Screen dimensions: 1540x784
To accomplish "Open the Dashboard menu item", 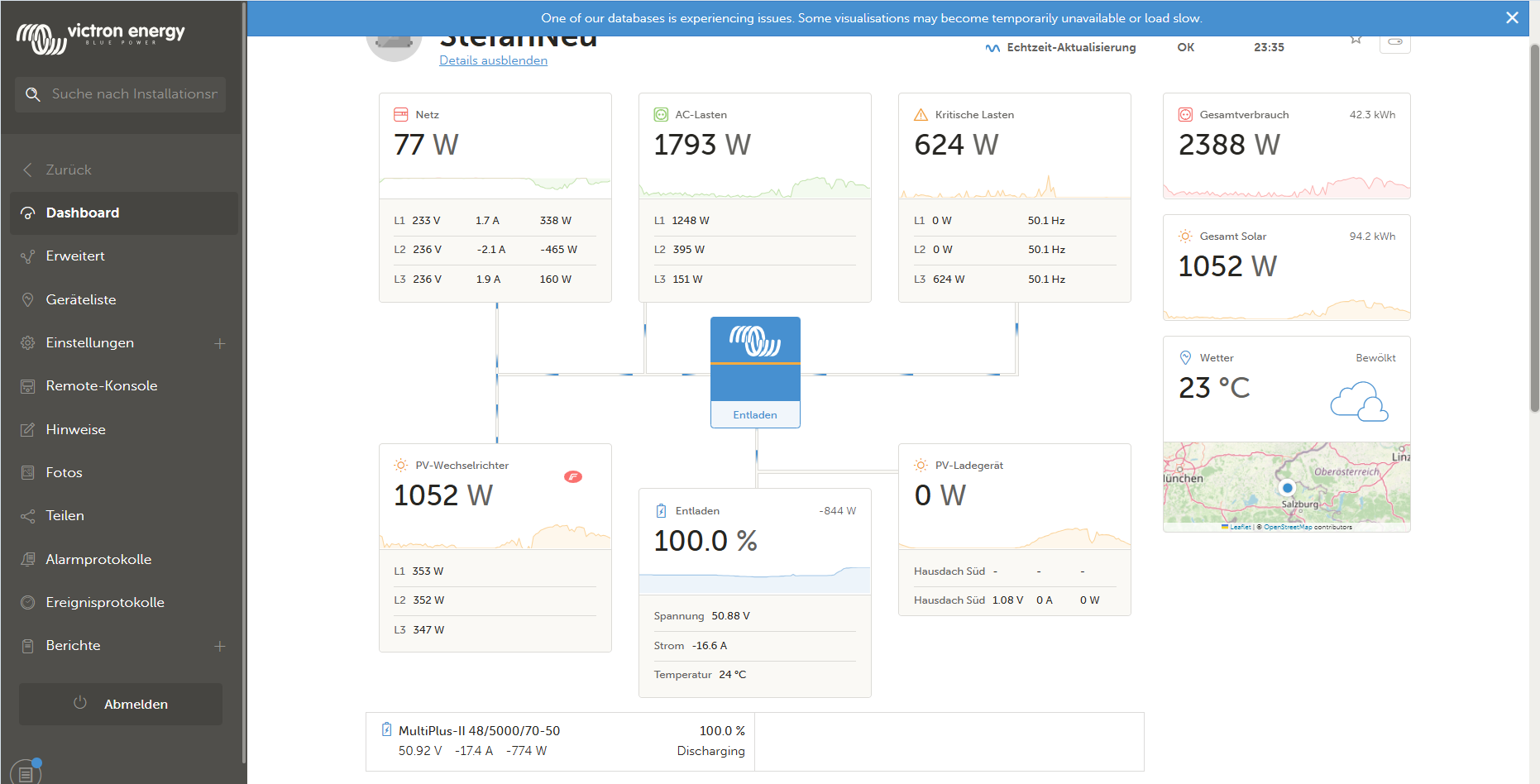I will [x=124, y=213].
